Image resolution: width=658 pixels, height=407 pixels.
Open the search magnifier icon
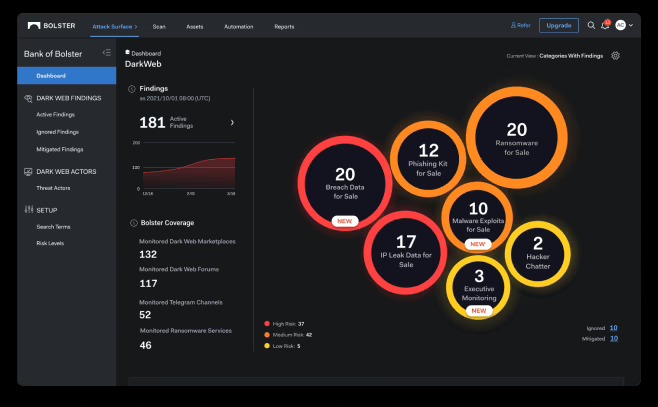coord(591,26)
